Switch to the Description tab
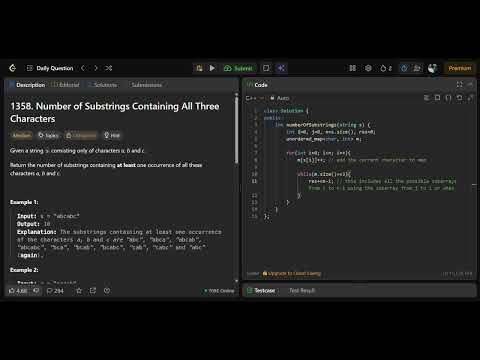 coord(27,85)
